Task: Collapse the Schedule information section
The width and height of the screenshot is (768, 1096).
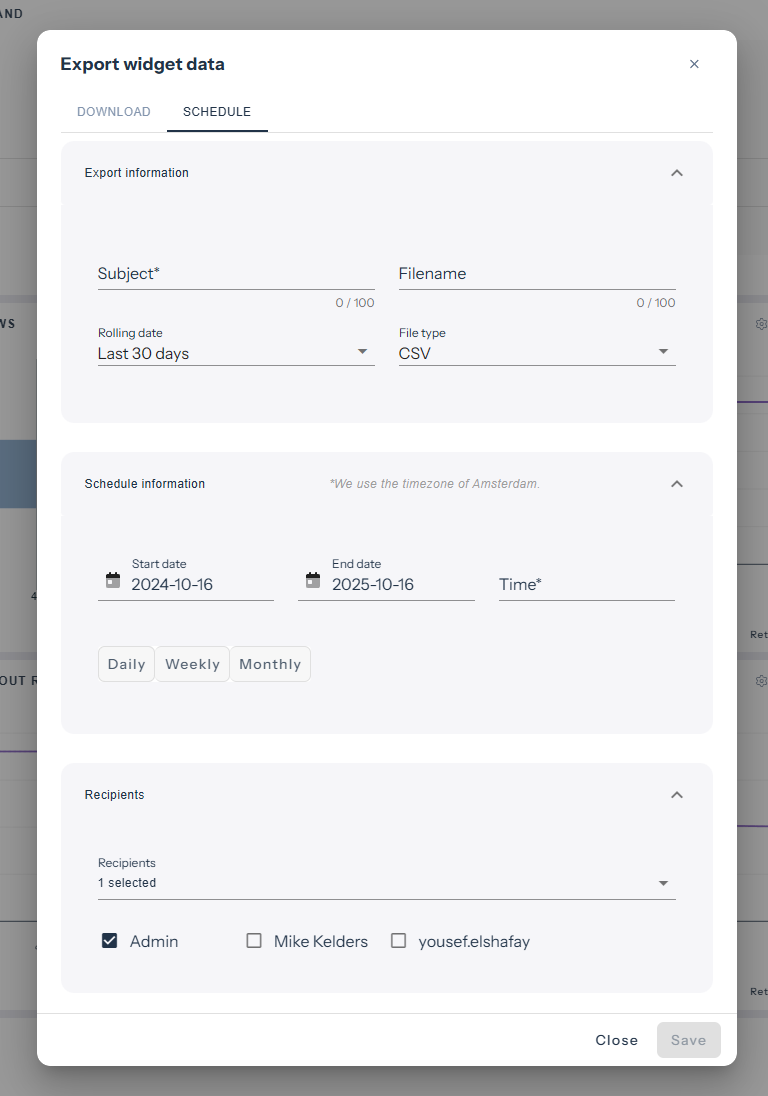Action: click(677, 484)
